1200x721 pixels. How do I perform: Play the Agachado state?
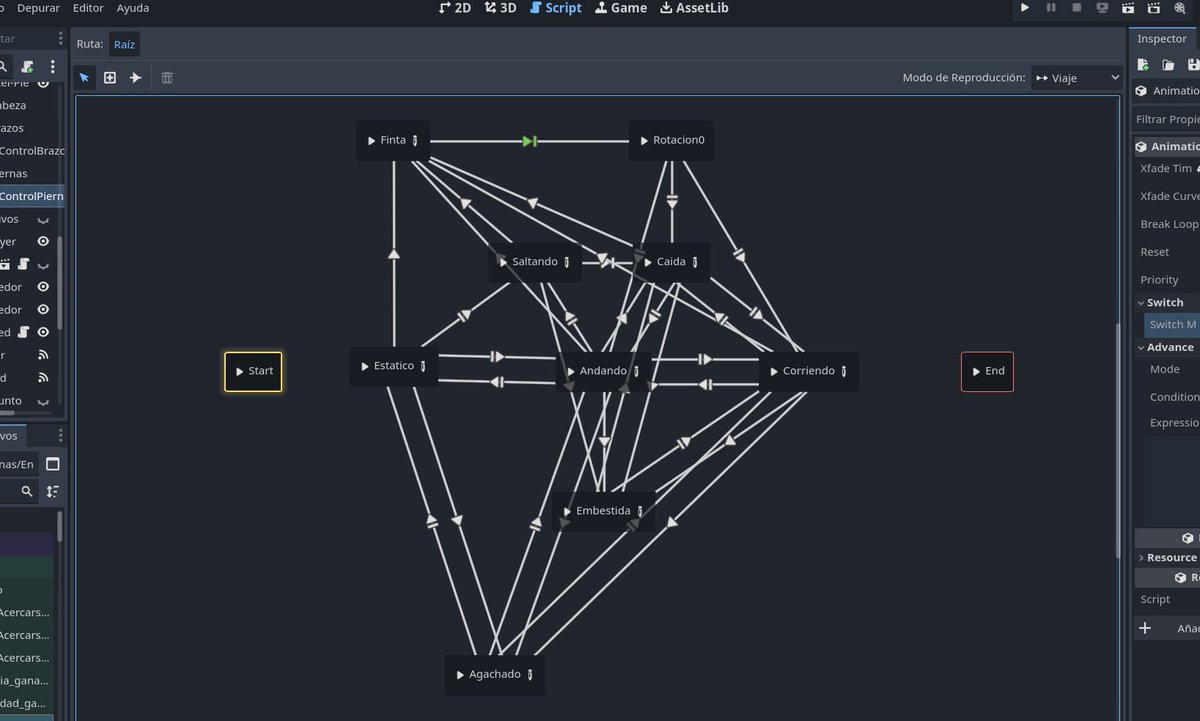pyautogui.click(x=460, y=675)
